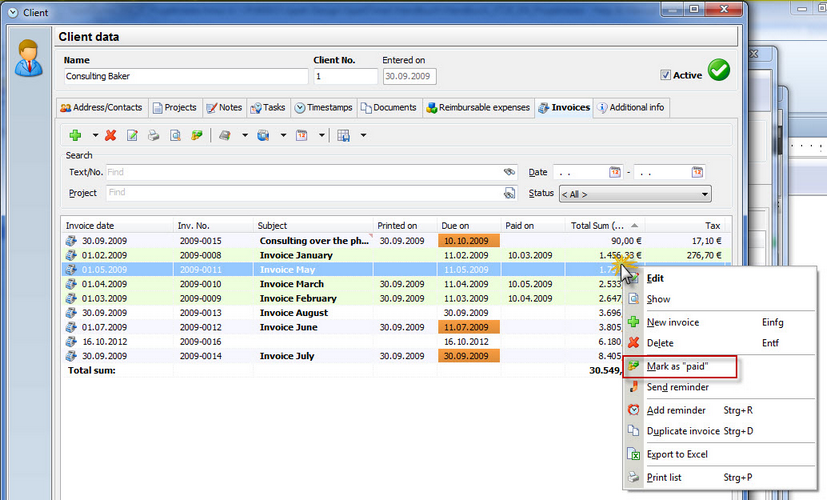Switch to the Projects tab
Image resolution: width=827 pixels, height=500 pixels.
[175, 108]
